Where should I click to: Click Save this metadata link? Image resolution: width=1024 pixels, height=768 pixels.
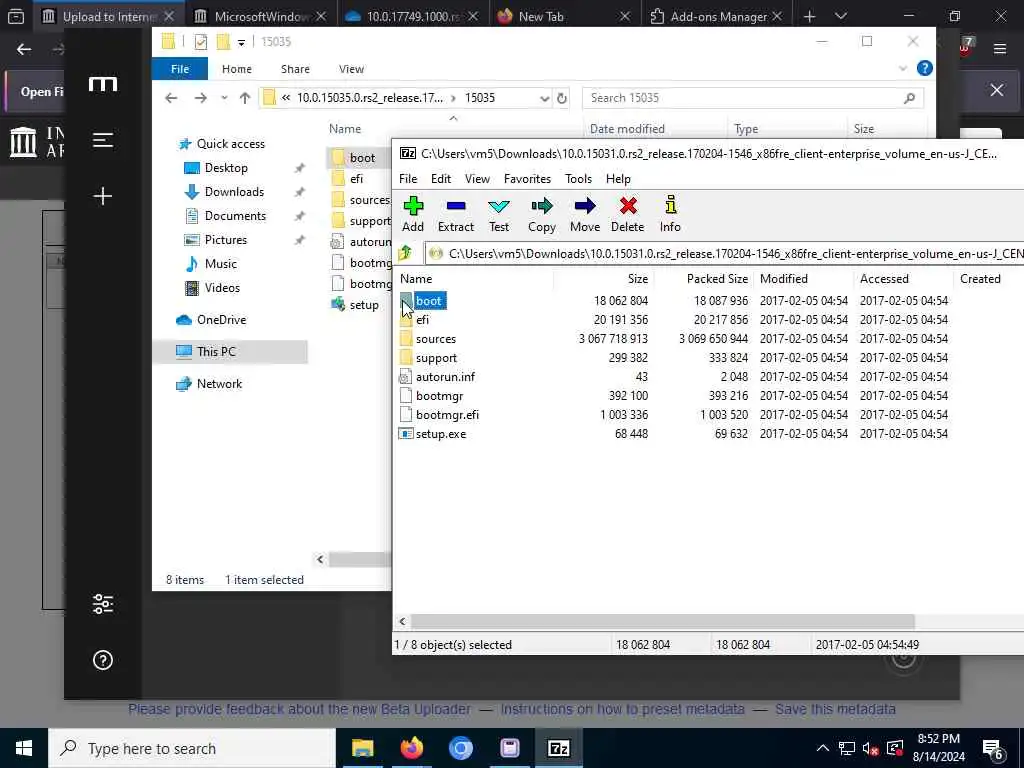tap(835, 709)
